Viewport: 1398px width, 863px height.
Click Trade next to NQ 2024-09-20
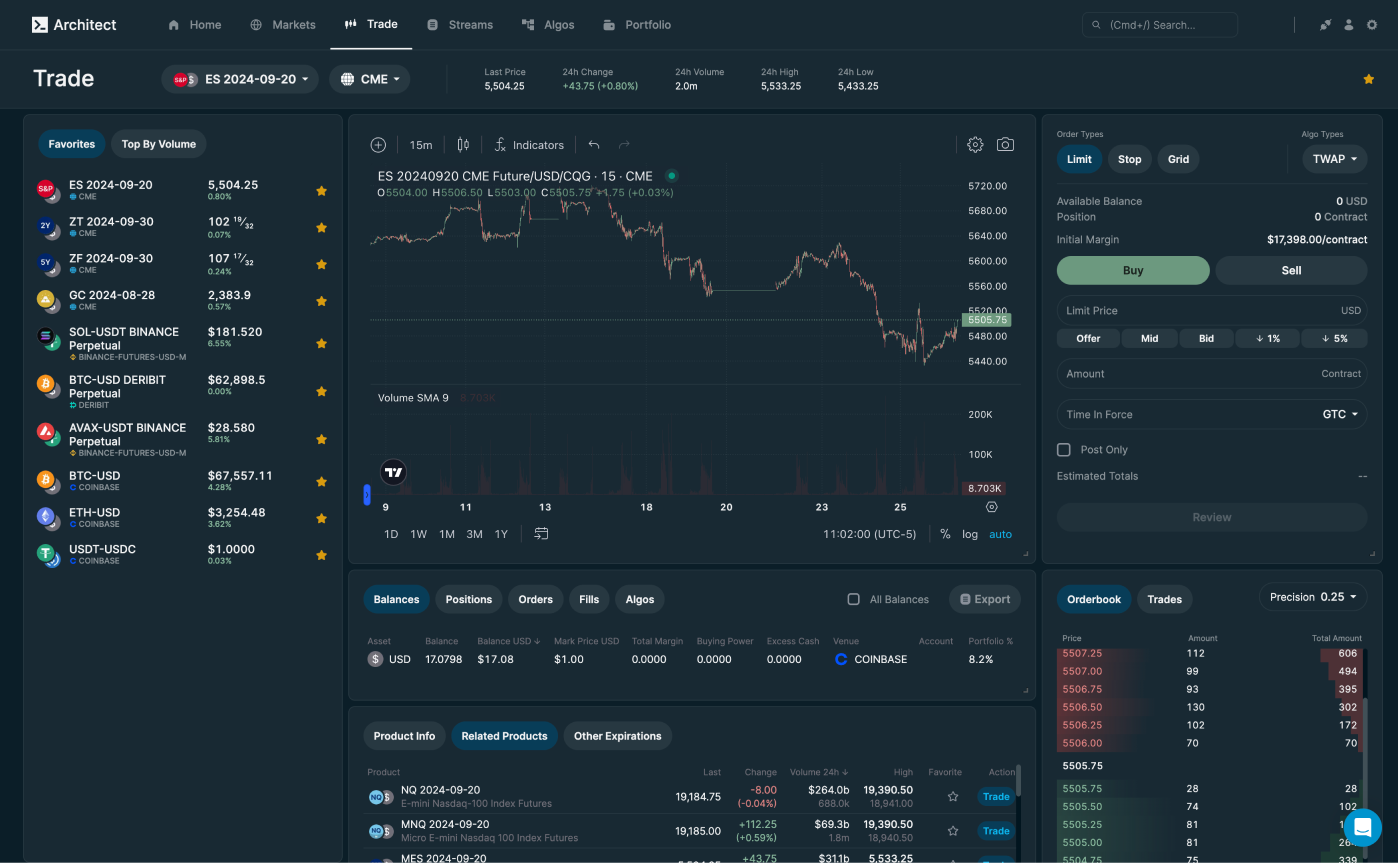point(995,797)
